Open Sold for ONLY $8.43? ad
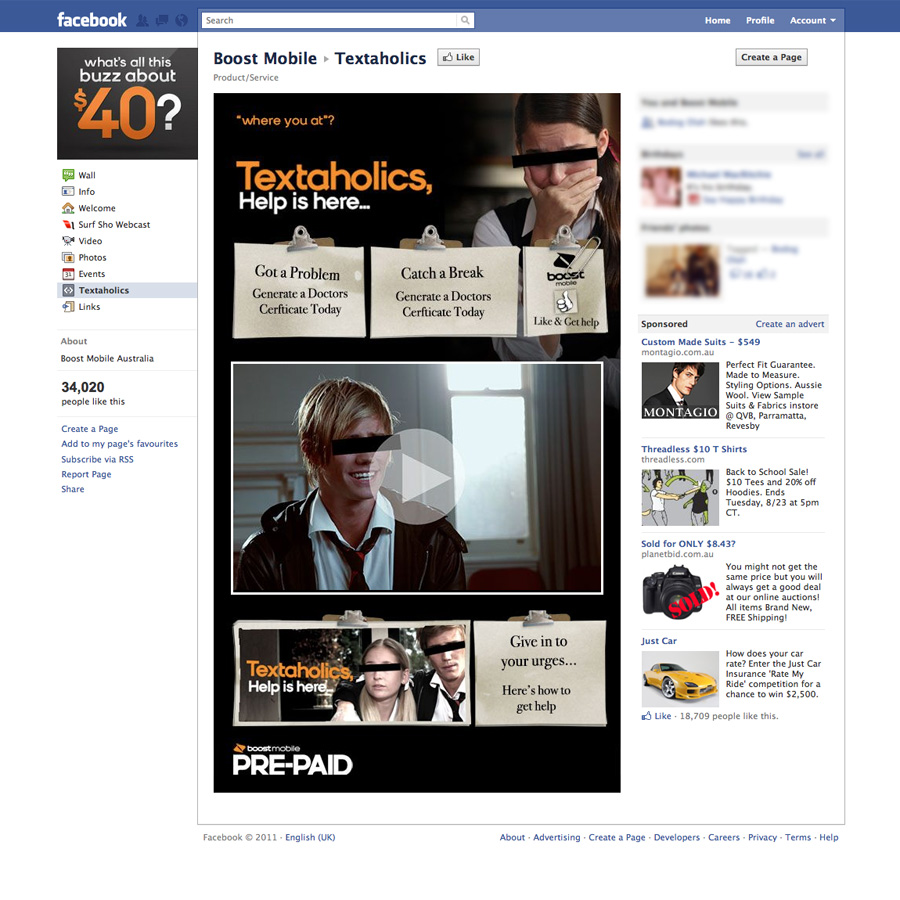 (x=688, y=544)
